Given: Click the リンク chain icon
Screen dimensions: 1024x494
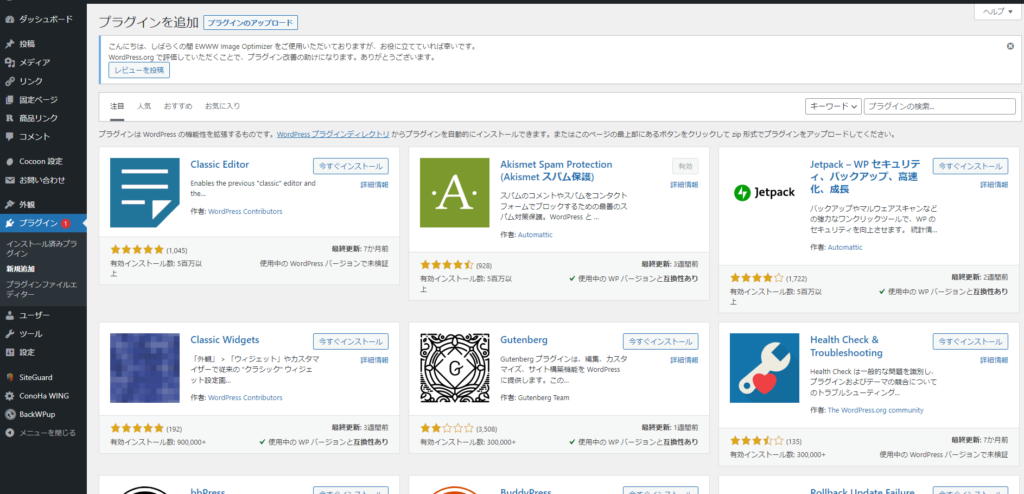Looking at the screenshot, I should tap(10, 81).
